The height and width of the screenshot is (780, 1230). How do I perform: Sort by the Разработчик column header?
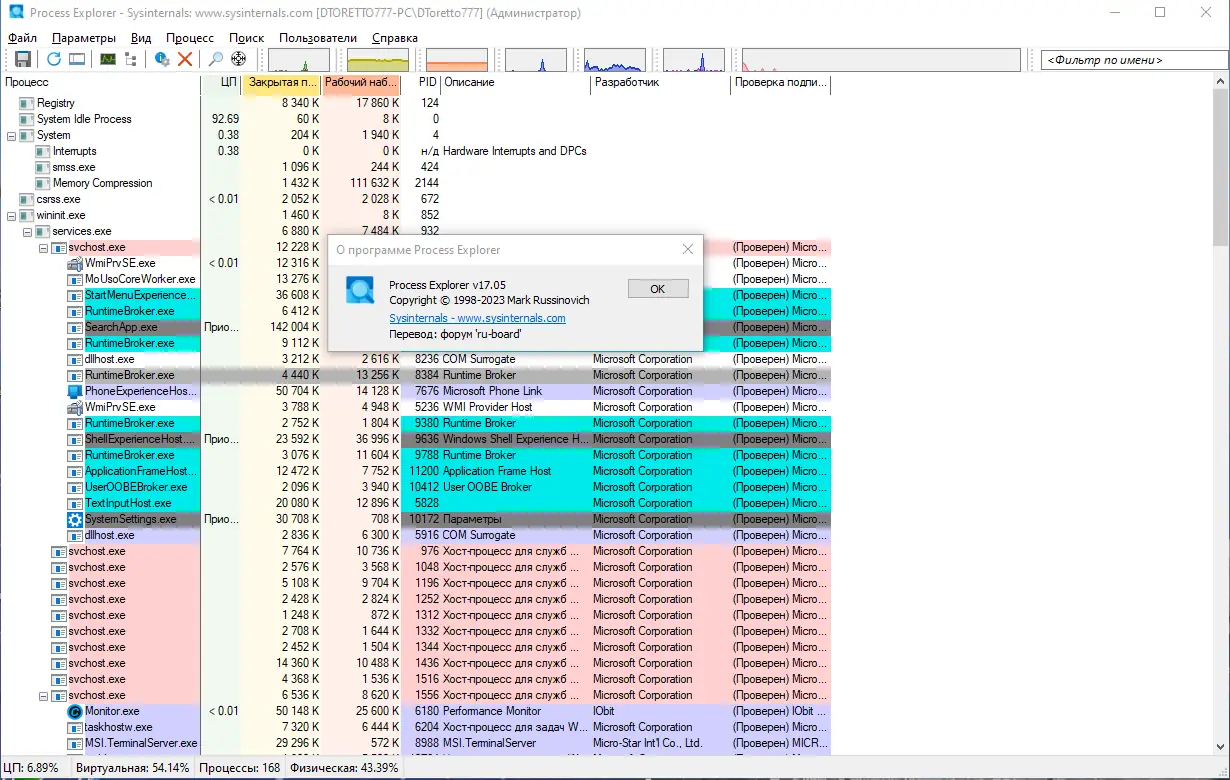pyautogui.click(x=661, y=82)
